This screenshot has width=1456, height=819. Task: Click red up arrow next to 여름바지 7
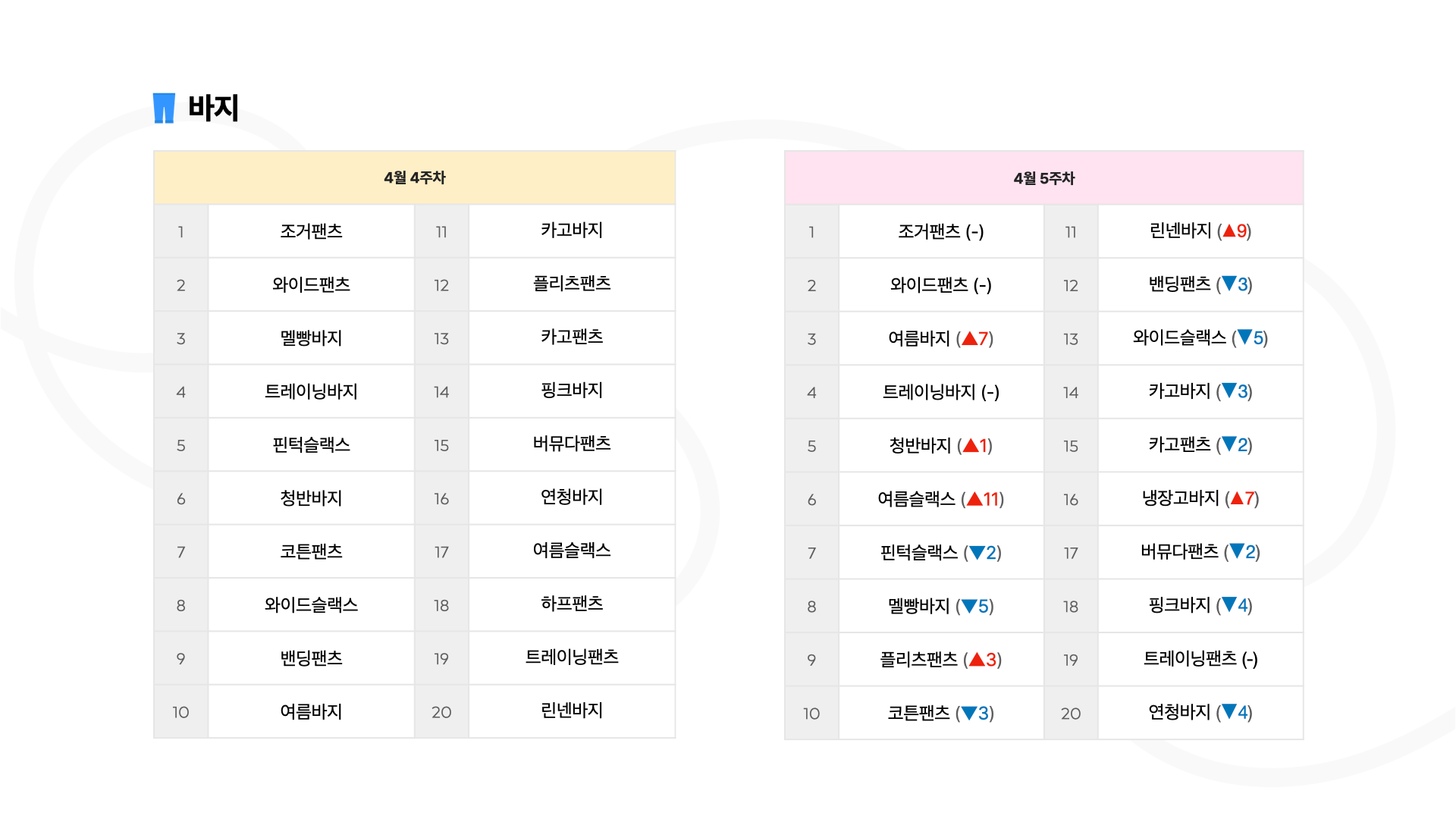point(969,339)
